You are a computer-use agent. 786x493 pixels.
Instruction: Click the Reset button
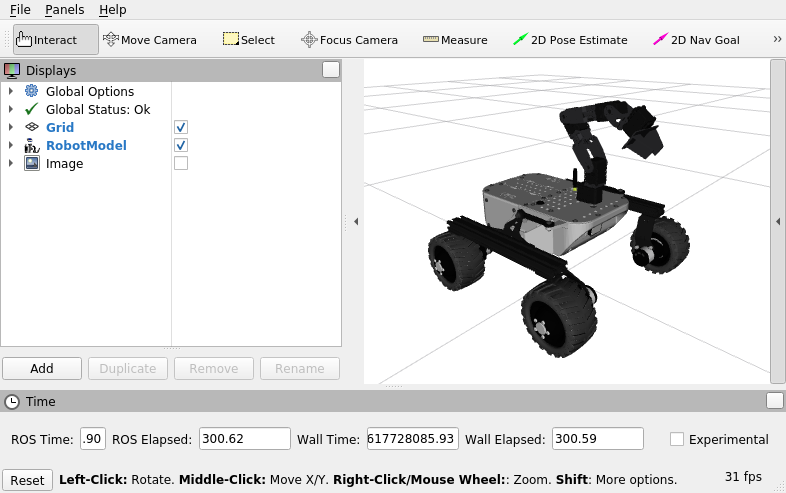click(27, 480)
